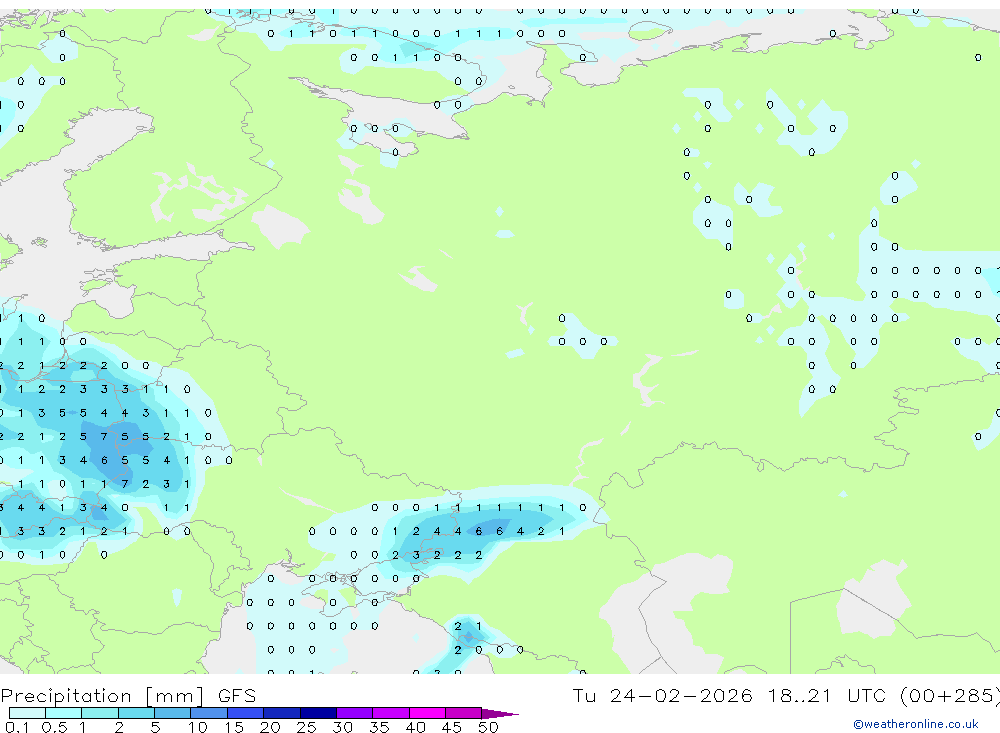Click the '30' legend label
1000x733 pixels.
tap(342, 727)
